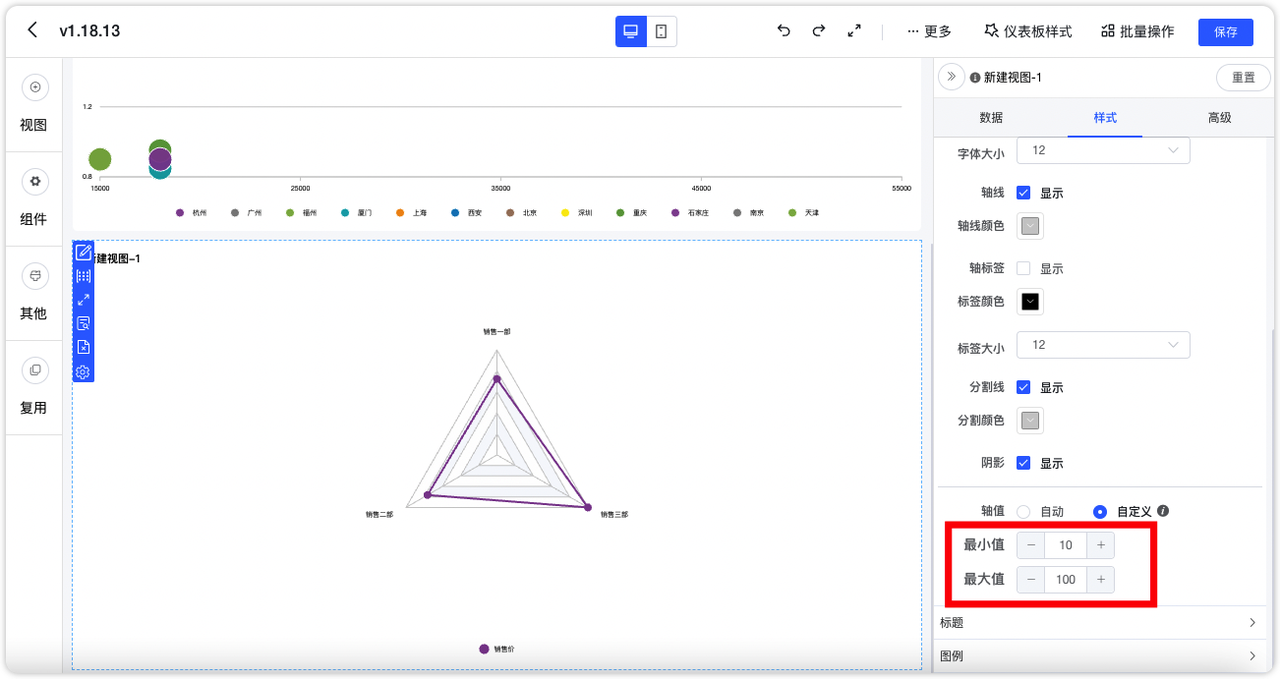This screenshot has width=1280, height=679.
Task: Click the 最大值 input field
Action: pos(1066,580)
